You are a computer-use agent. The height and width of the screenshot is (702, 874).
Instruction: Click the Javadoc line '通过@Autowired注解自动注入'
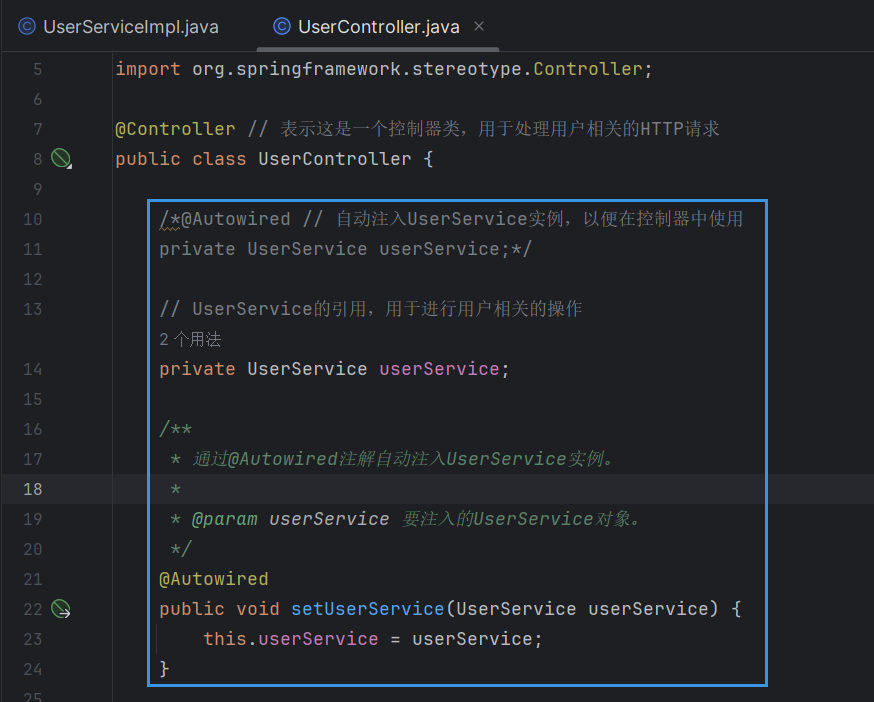pos(404,459)
